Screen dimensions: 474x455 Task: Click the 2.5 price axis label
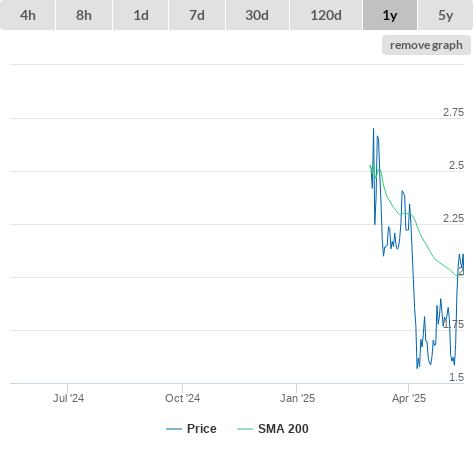pos(456,165)
